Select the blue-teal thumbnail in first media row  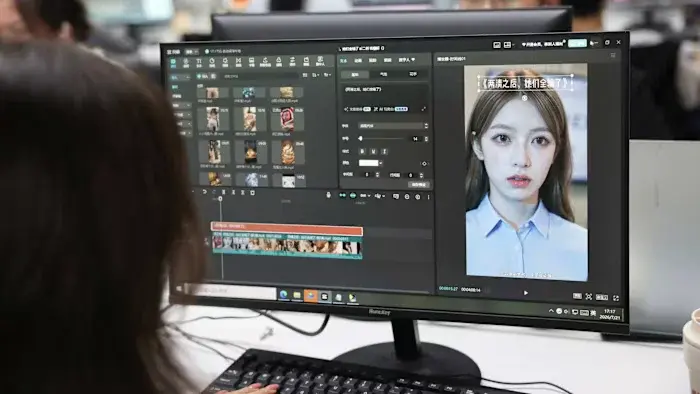[249, 92]
